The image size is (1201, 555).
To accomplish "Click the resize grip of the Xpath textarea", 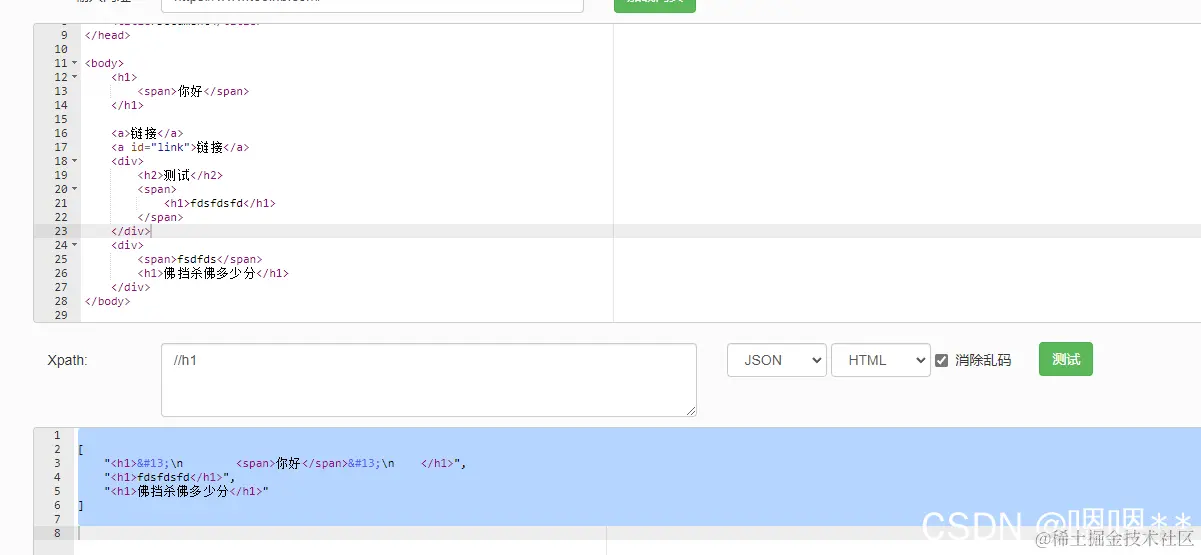I will point(690,410).
